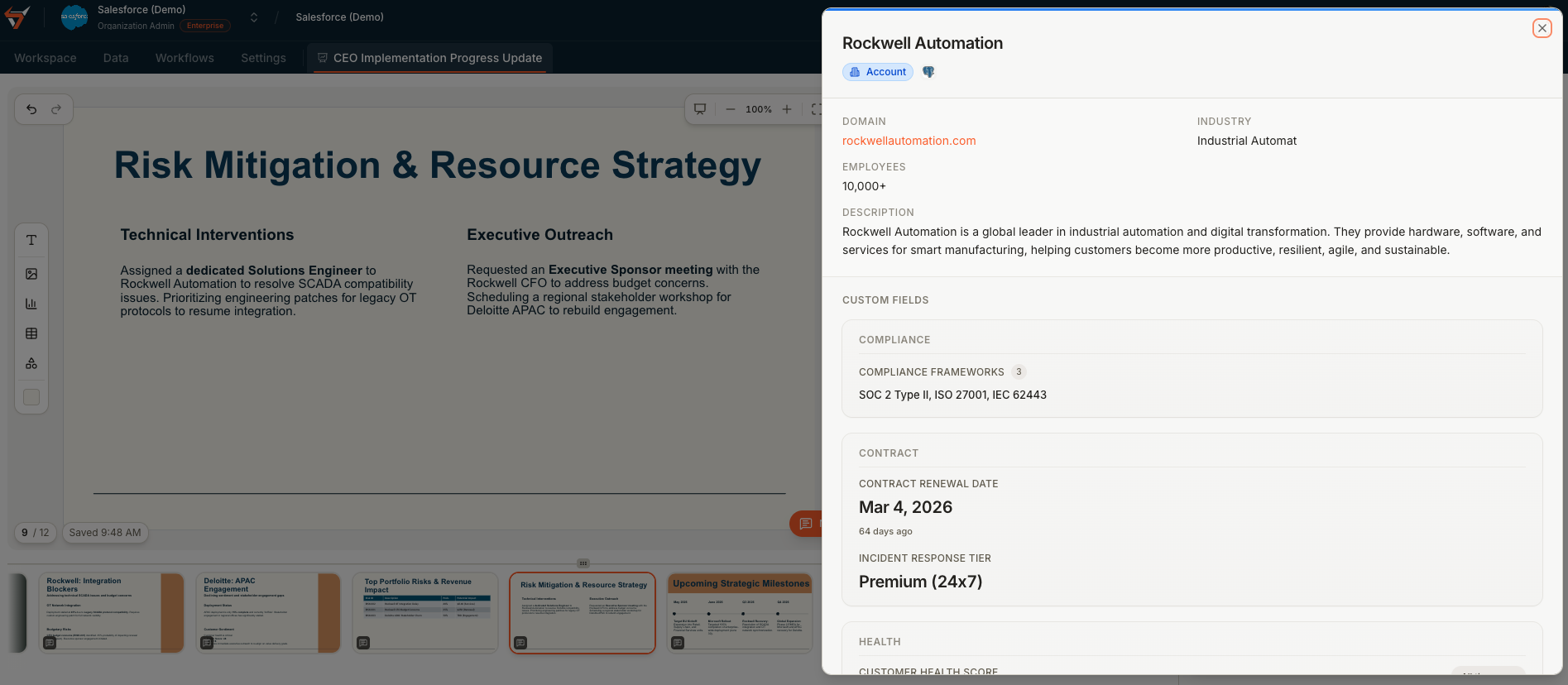The height and width of the screenshot is (685, 1568).
Task: Click the 64 days ago text
Action: click(x=885, y=531)
